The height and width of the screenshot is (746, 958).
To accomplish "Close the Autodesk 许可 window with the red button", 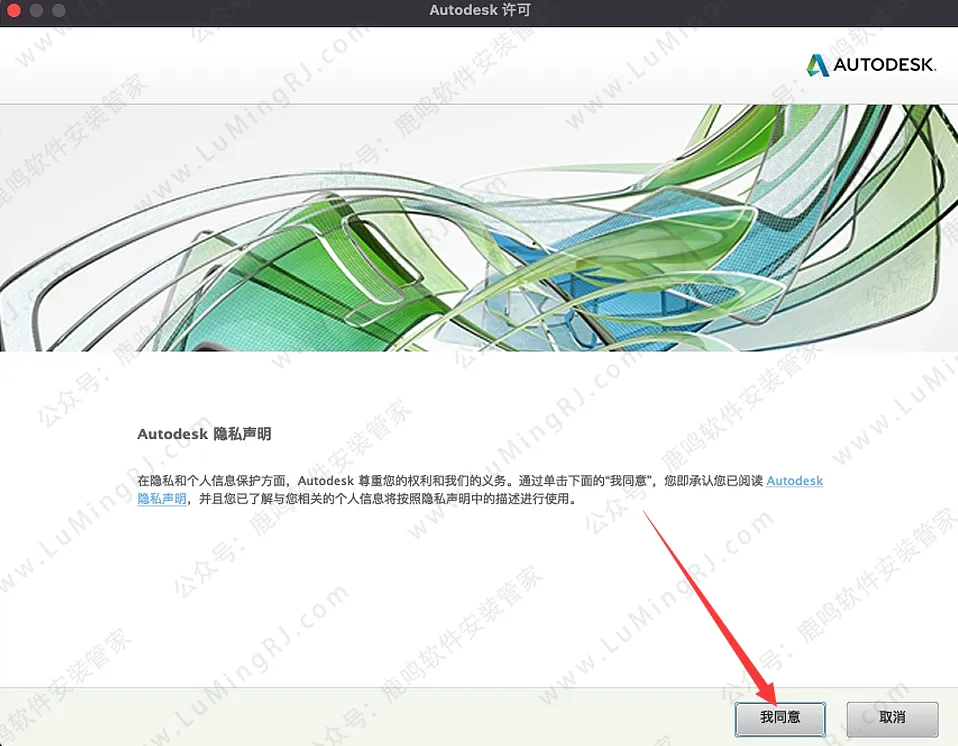I will (x=14, y=10).
